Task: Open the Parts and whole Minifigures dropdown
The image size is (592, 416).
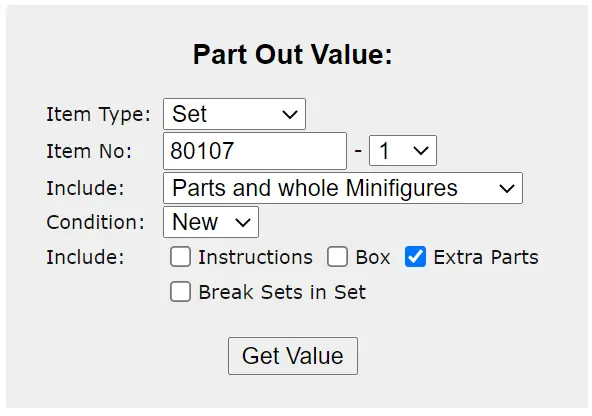Action: point(343,188)
